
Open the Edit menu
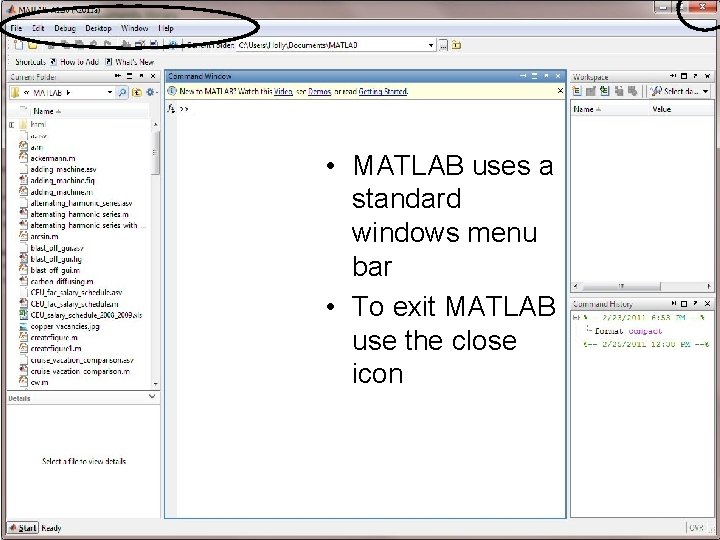[x=38, y=28]
